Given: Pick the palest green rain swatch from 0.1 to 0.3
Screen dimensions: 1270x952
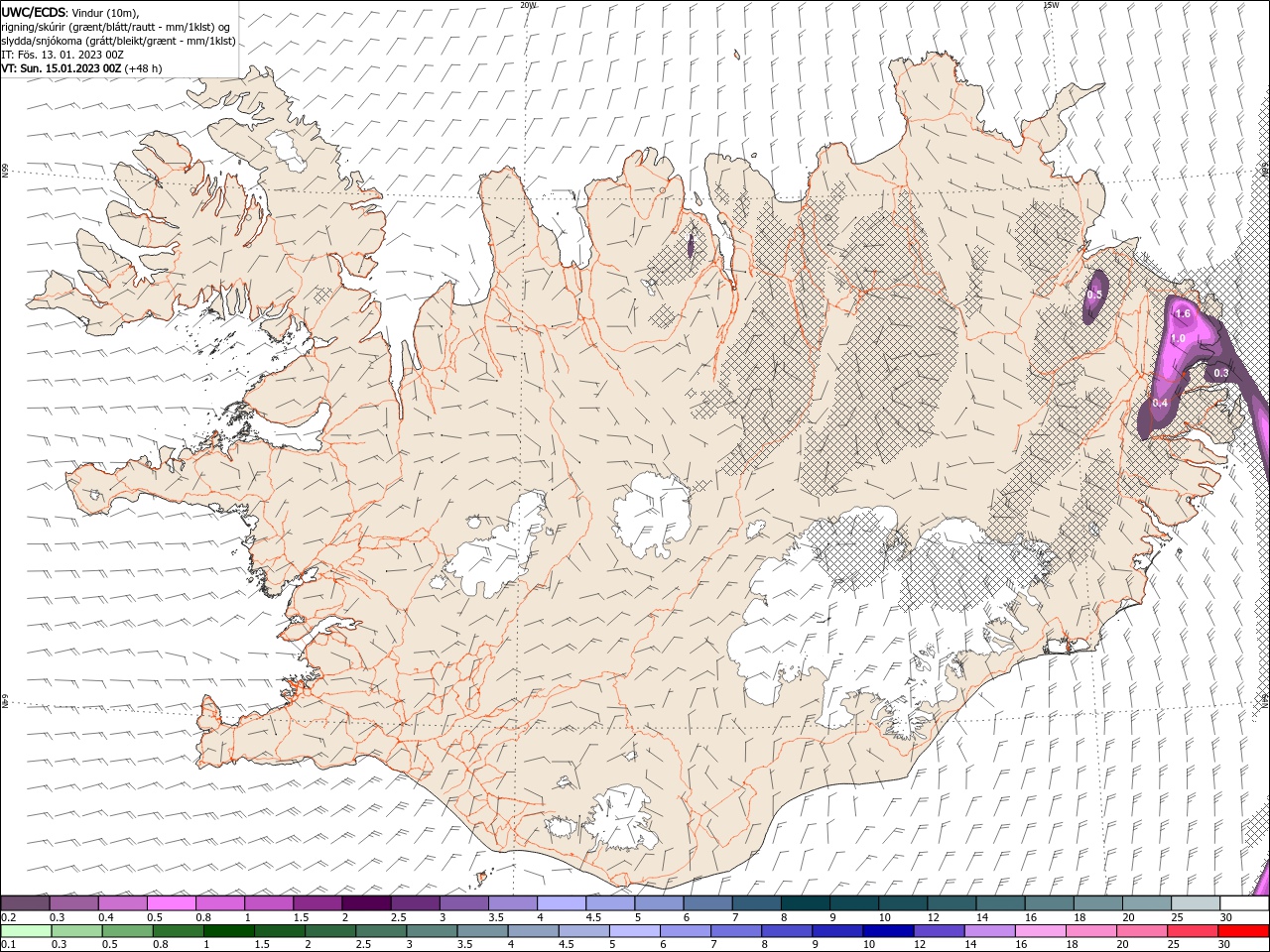Looking at the screenshot, I should pyautogui.click(x=27, y=931).
